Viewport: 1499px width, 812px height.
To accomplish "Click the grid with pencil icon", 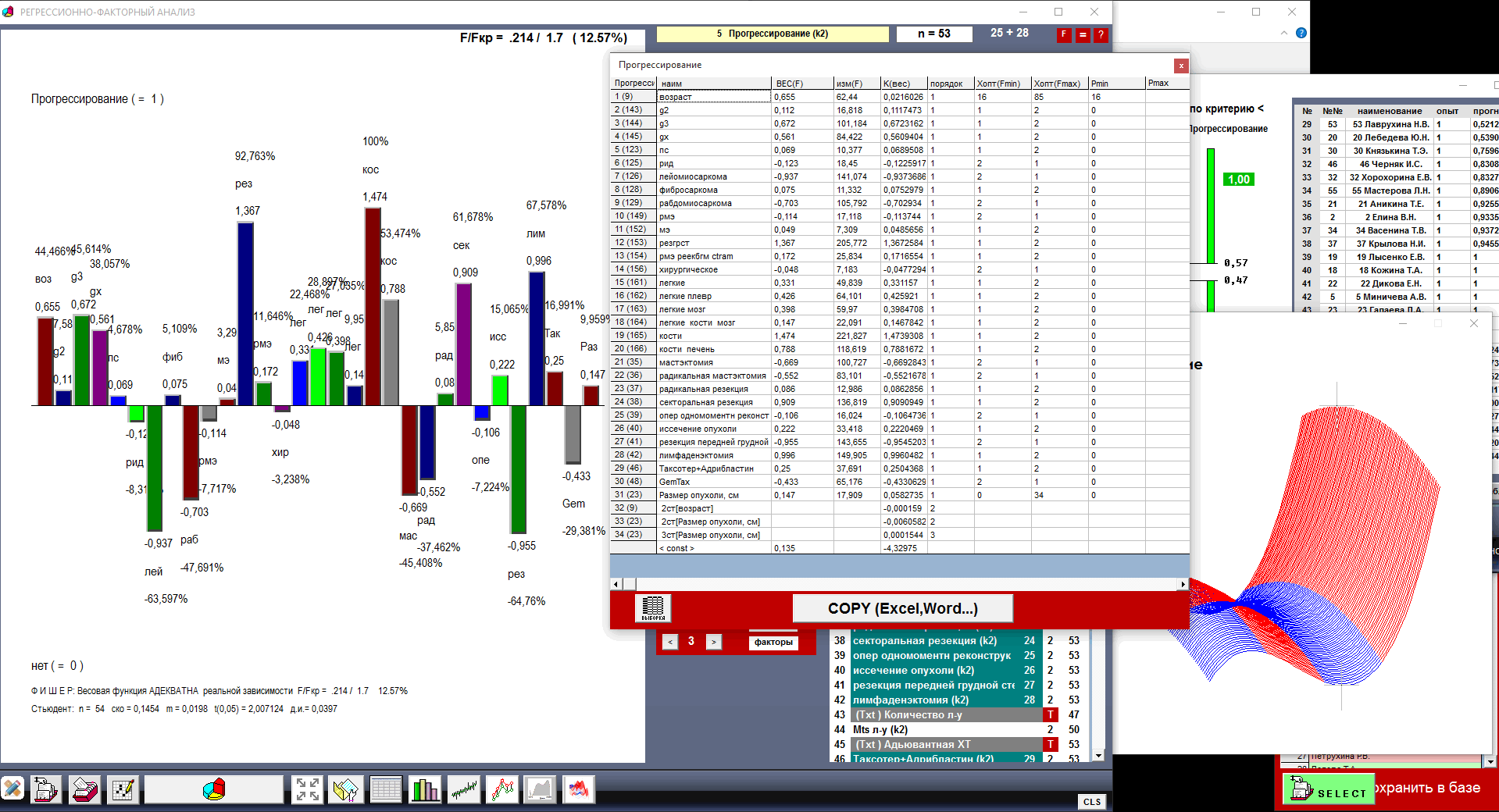I will pyautogui.click(x=123, y=789).
